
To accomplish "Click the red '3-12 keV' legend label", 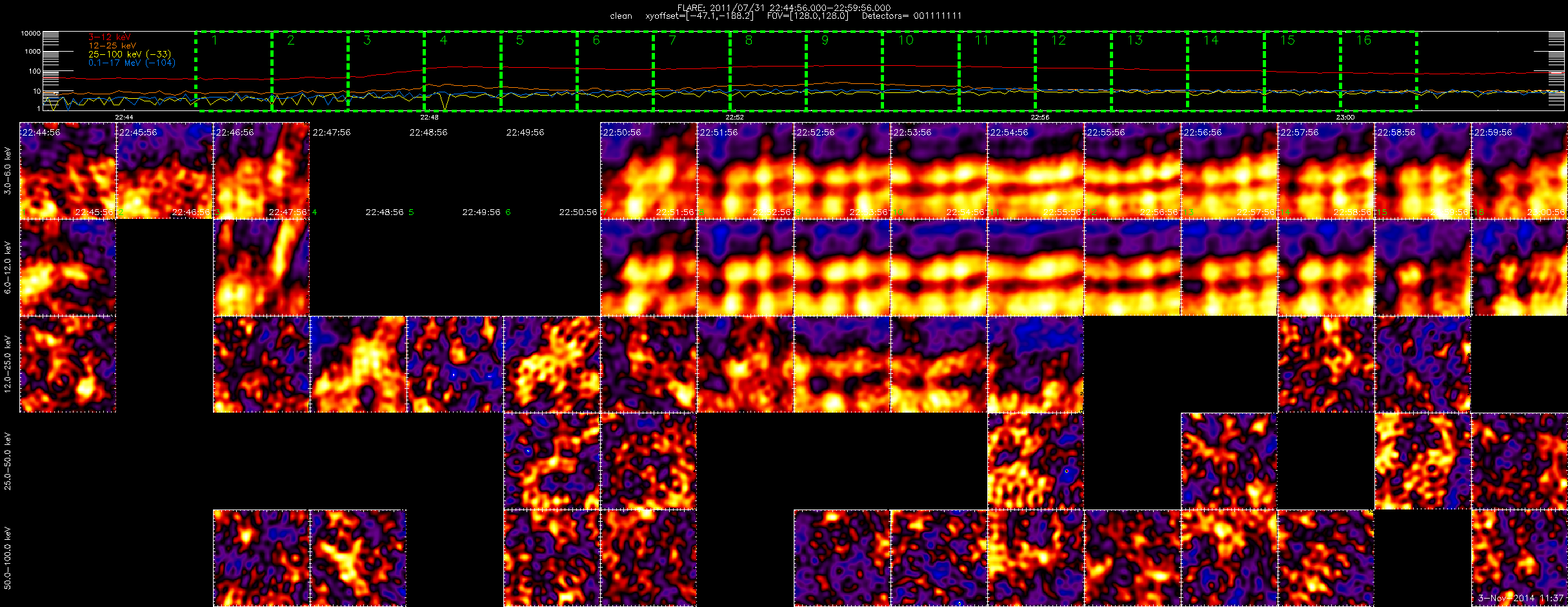I will tap(110, 37).
